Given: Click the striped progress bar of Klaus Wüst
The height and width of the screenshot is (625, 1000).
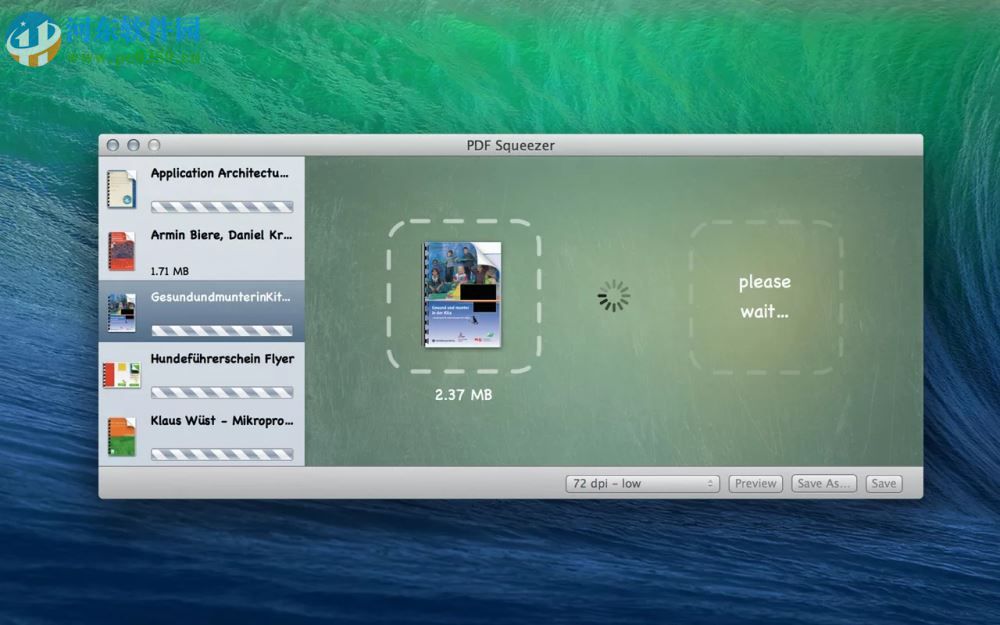Looking at the screenshot, I should click(222, 453).
